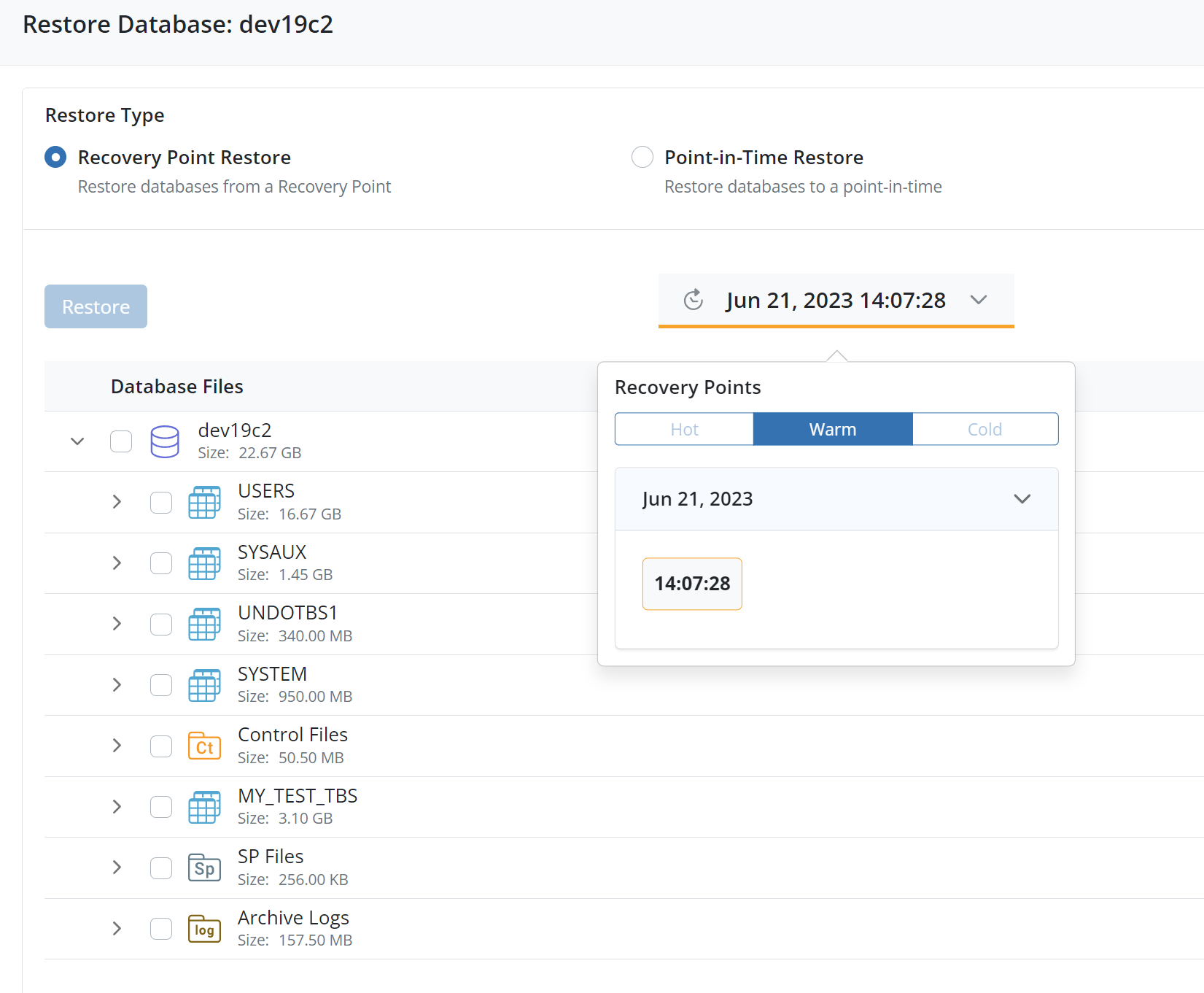Click the SP Files Sp icon
Viewport: 1204px width, 993px height.
(204, 868)
